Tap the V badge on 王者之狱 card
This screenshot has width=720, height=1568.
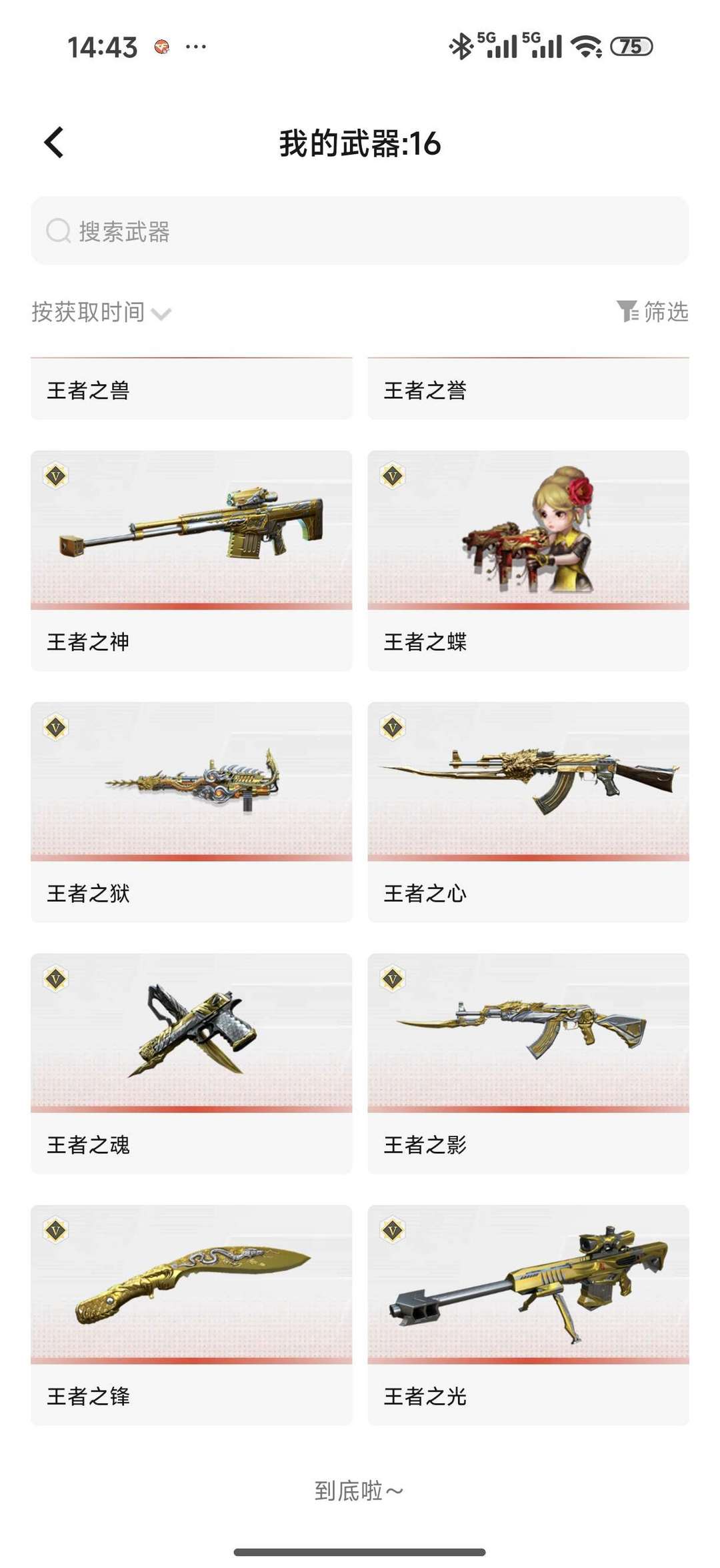point(56,728)
